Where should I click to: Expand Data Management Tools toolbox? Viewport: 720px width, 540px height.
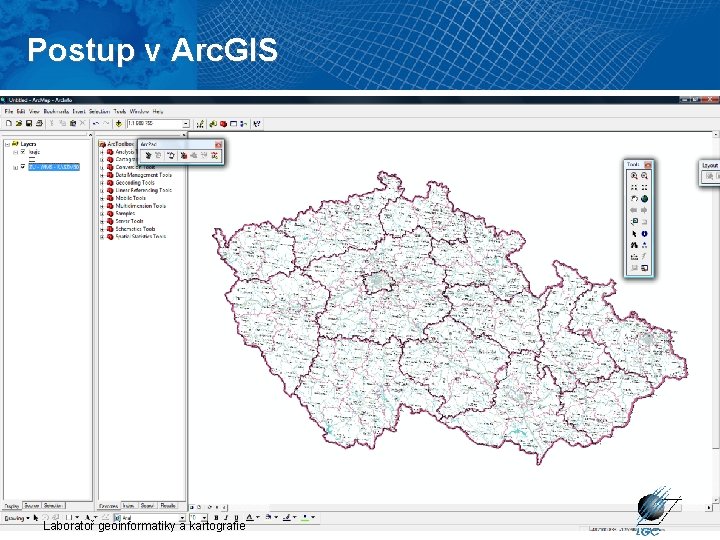coord(102,175)
